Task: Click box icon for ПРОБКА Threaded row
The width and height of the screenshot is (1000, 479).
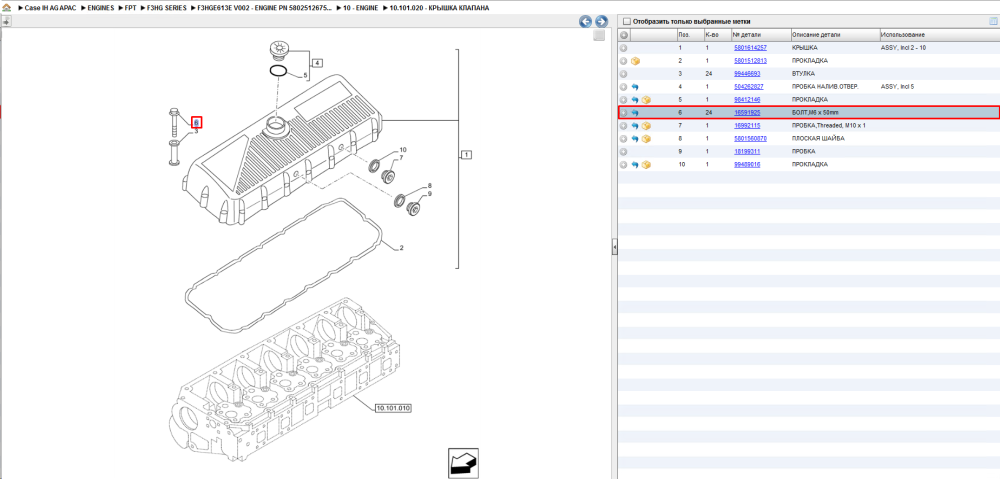Action: [x=646, y=126]
